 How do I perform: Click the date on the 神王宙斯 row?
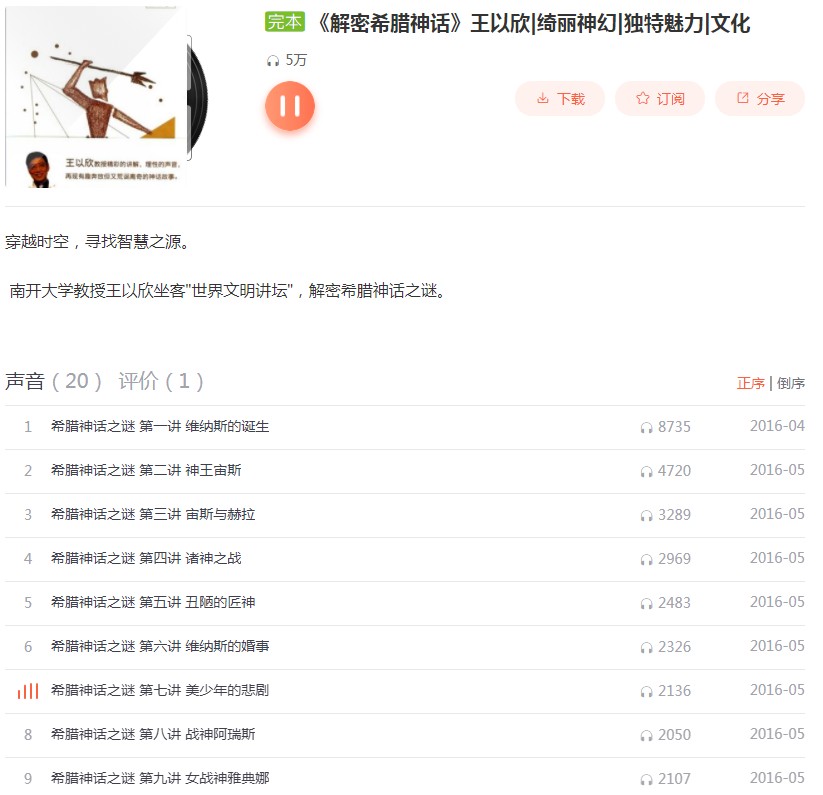coord(777,470)
